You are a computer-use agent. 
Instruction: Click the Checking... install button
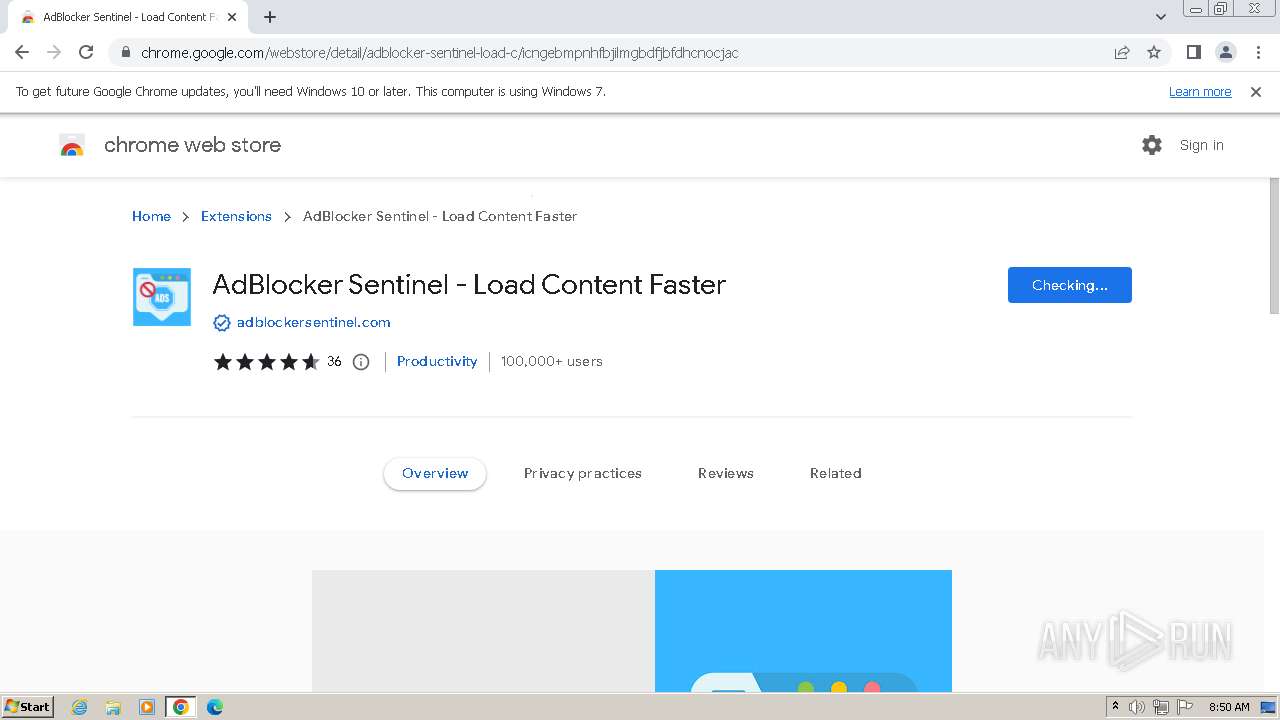(x=1069, y=285)
